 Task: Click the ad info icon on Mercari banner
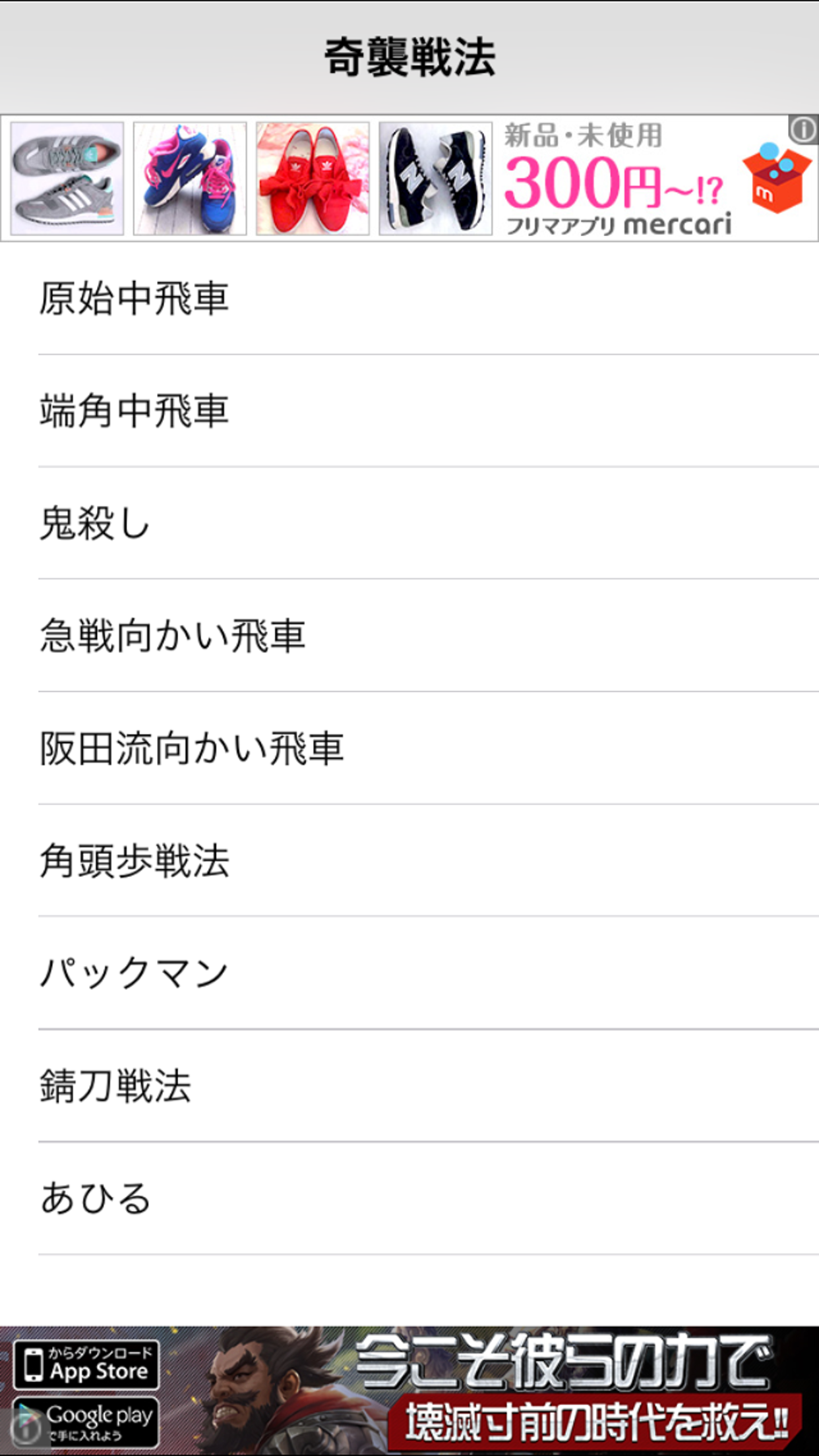[x=803, y=129]
